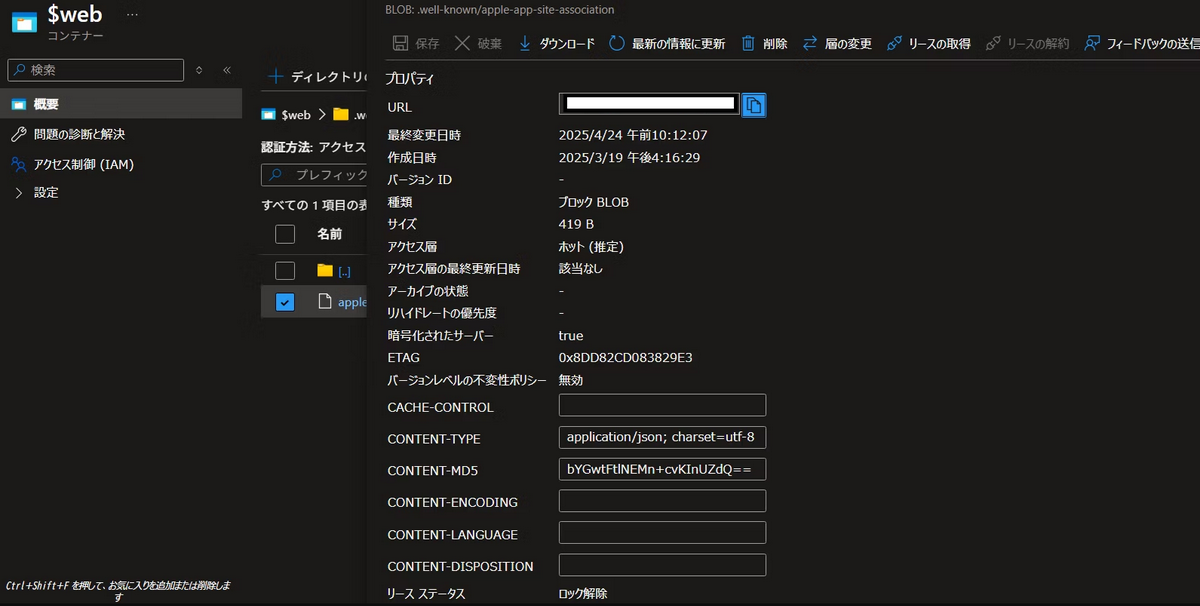Toggle the select-all checkbox beside 名前
The image size is (1200, 606).
click(285, 234)
